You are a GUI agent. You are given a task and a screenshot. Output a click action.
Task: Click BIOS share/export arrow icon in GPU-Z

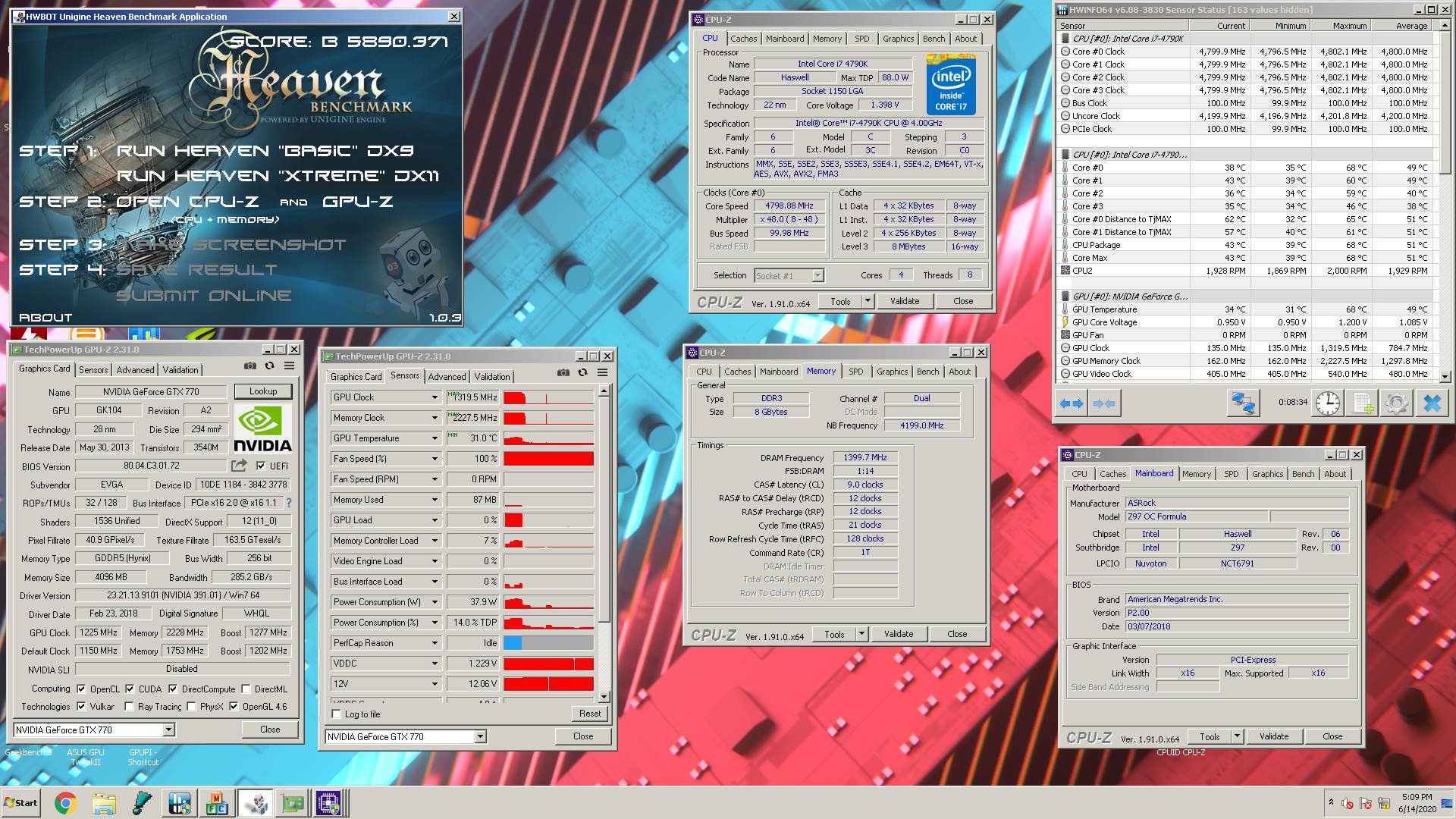239,465
